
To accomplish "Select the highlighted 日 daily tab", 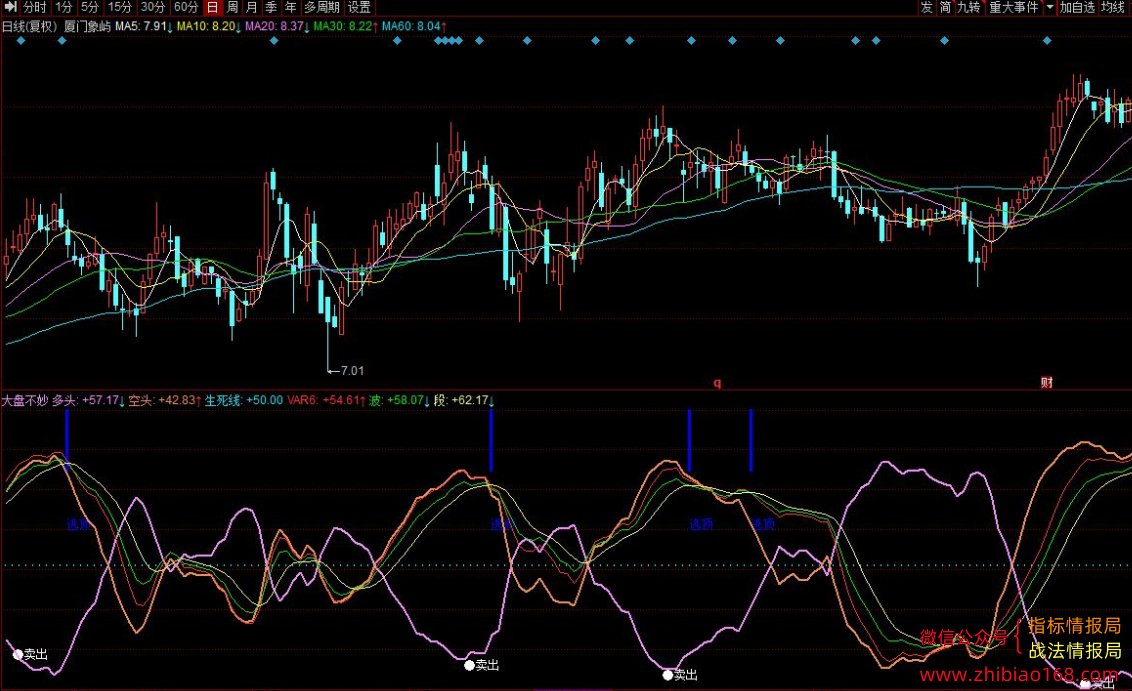I will pyautogui.click(x=212, y=7).
